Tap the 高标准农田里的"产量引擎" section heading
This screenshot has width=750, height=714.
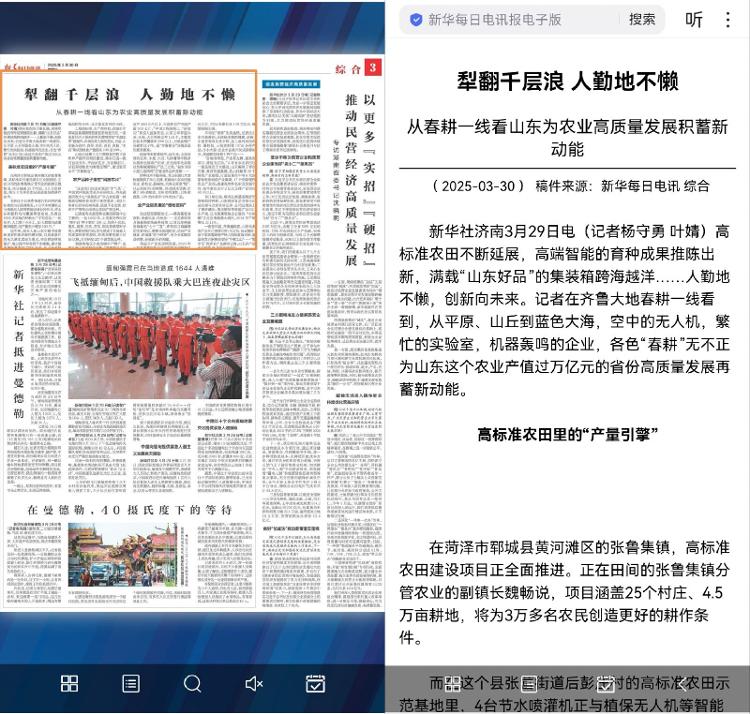click(566, 434)
